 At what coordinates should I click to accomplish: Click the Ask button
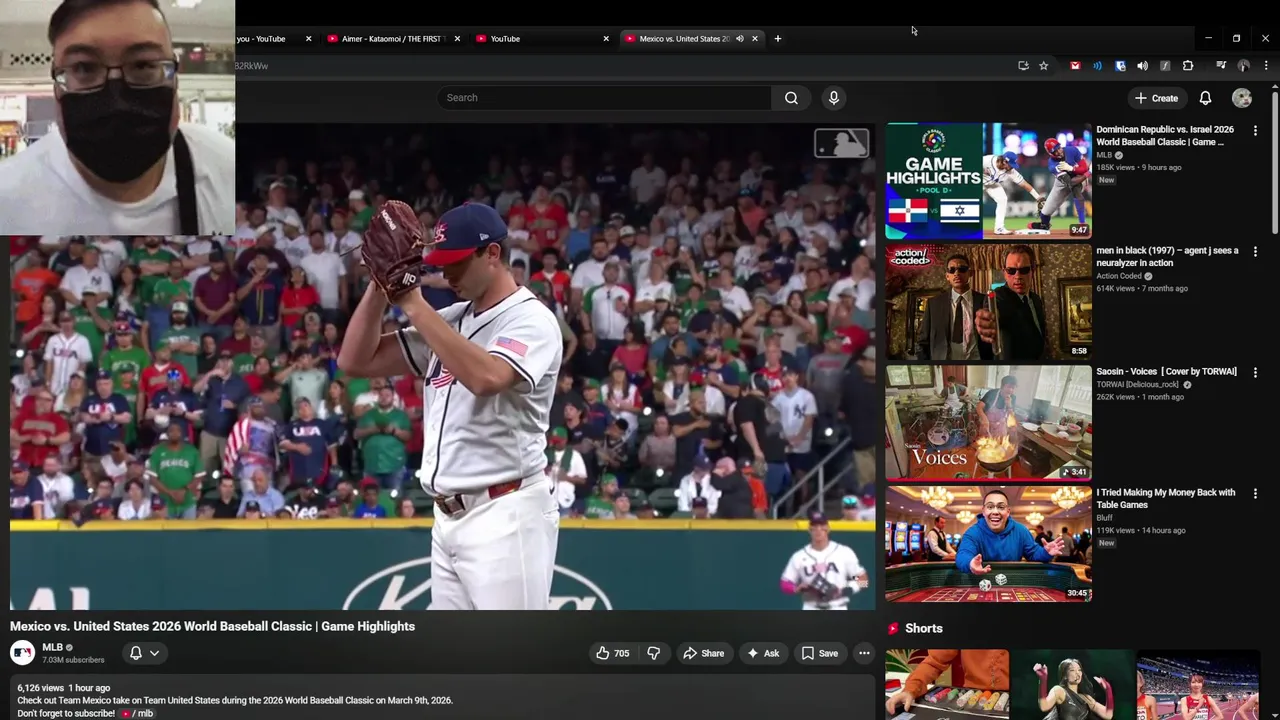[763, 653]
